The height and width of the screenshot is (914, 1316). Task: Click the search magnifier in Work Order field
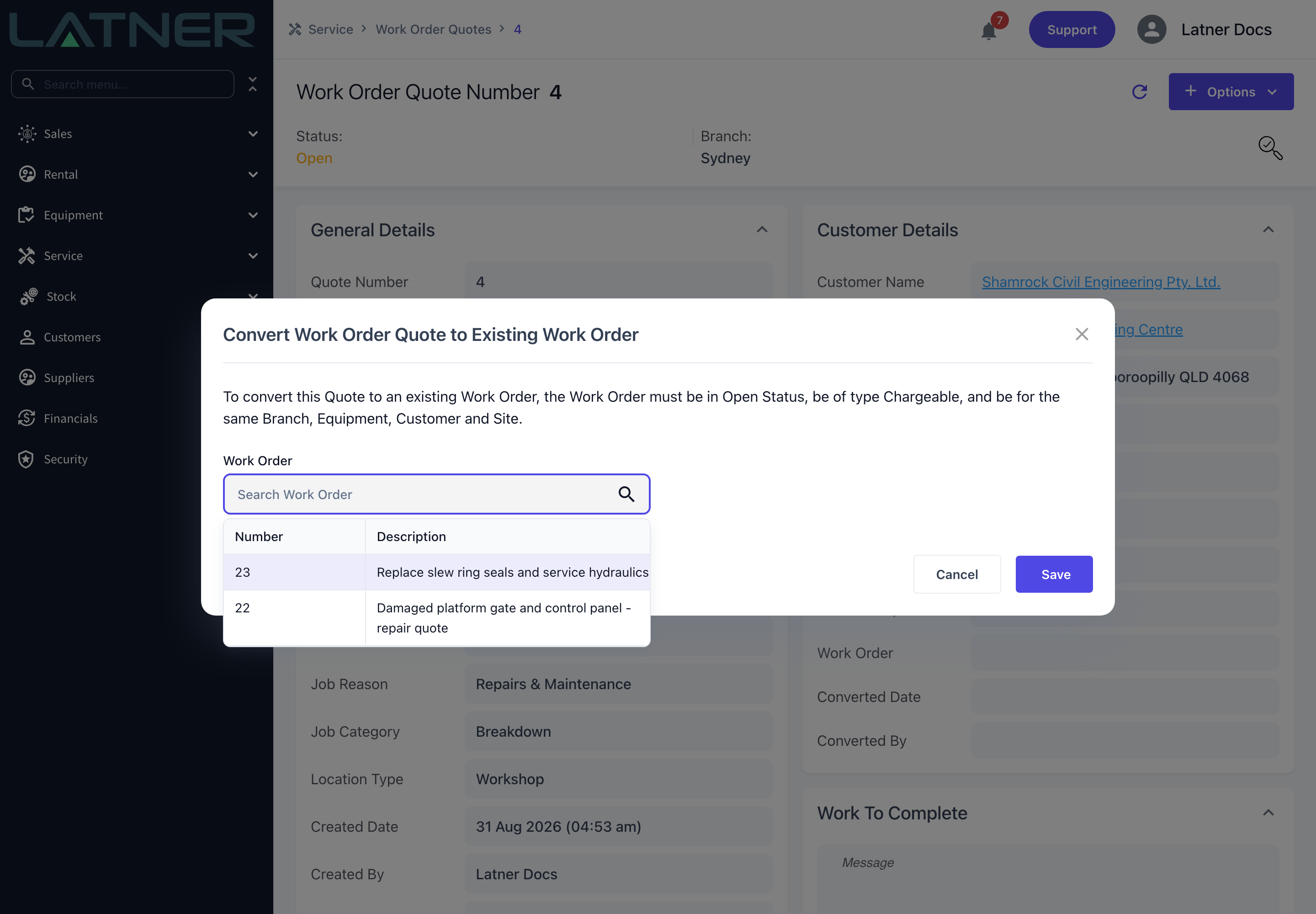(626, 494)
